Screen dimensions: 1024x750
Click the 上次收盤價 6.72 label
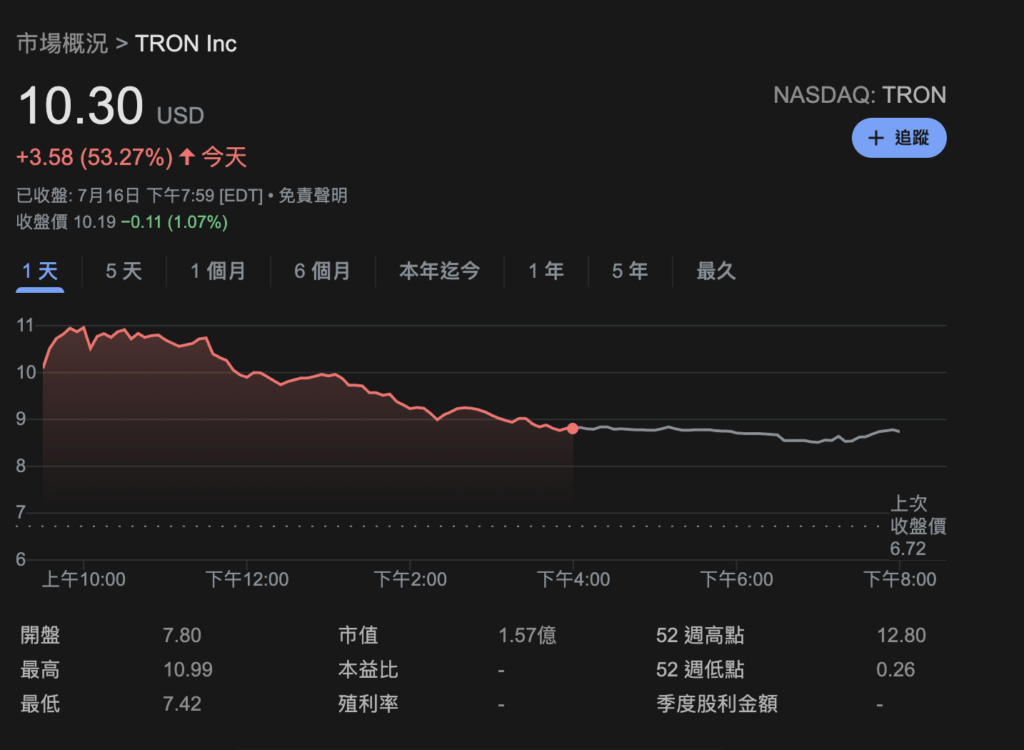(x=917, y=526)
